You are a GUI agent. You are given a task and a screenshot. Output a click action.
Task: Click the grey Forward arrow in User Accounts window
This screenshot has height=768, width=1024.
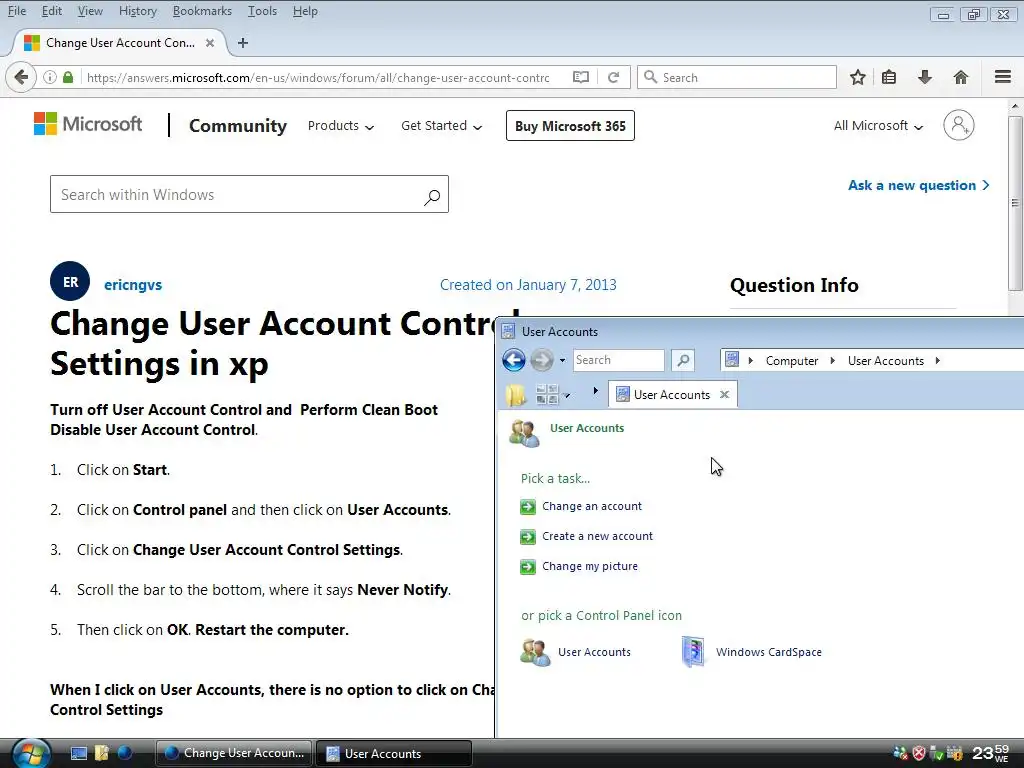541,360
